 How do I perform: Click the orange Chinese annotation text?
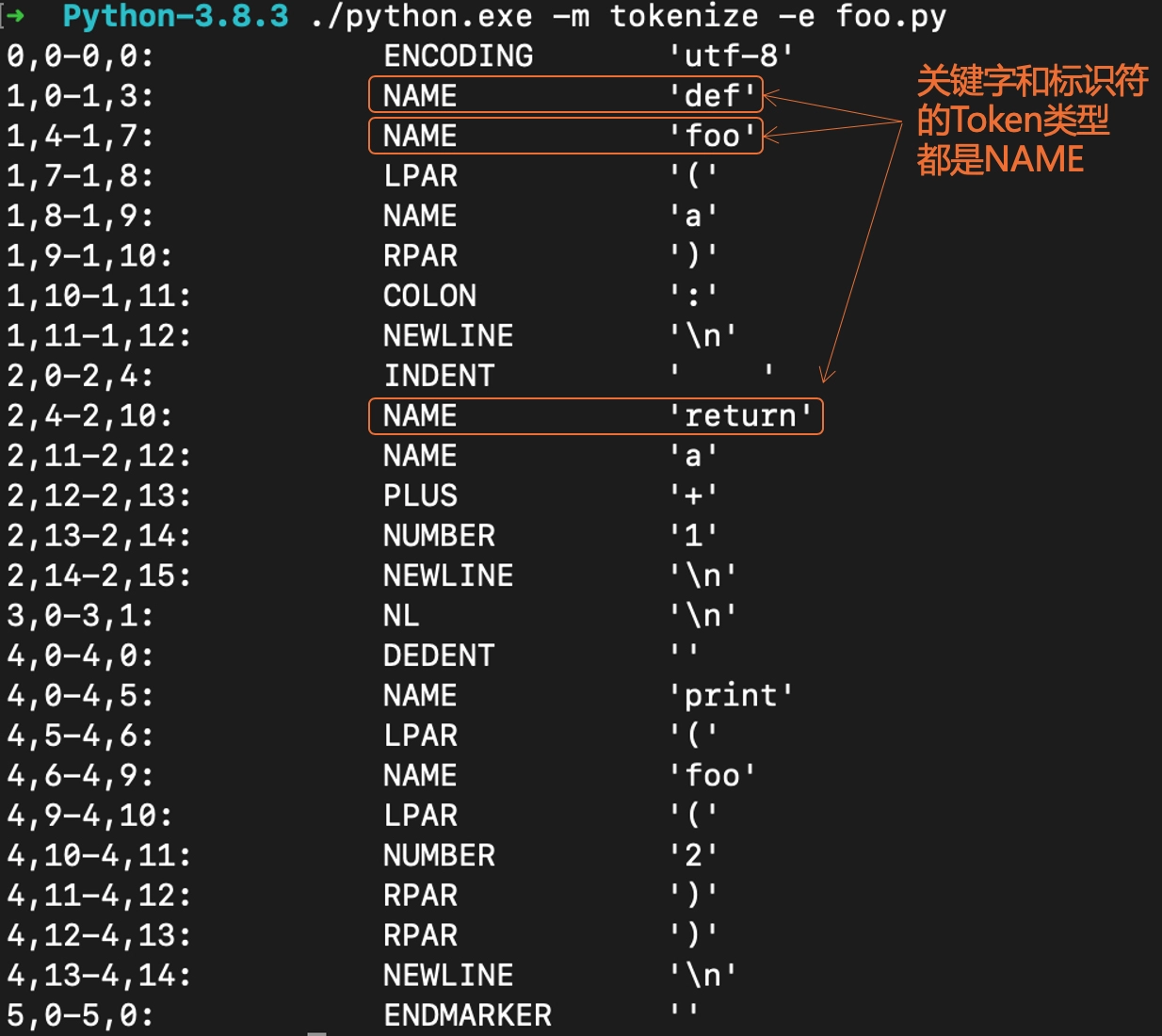tap(1030, 121)
